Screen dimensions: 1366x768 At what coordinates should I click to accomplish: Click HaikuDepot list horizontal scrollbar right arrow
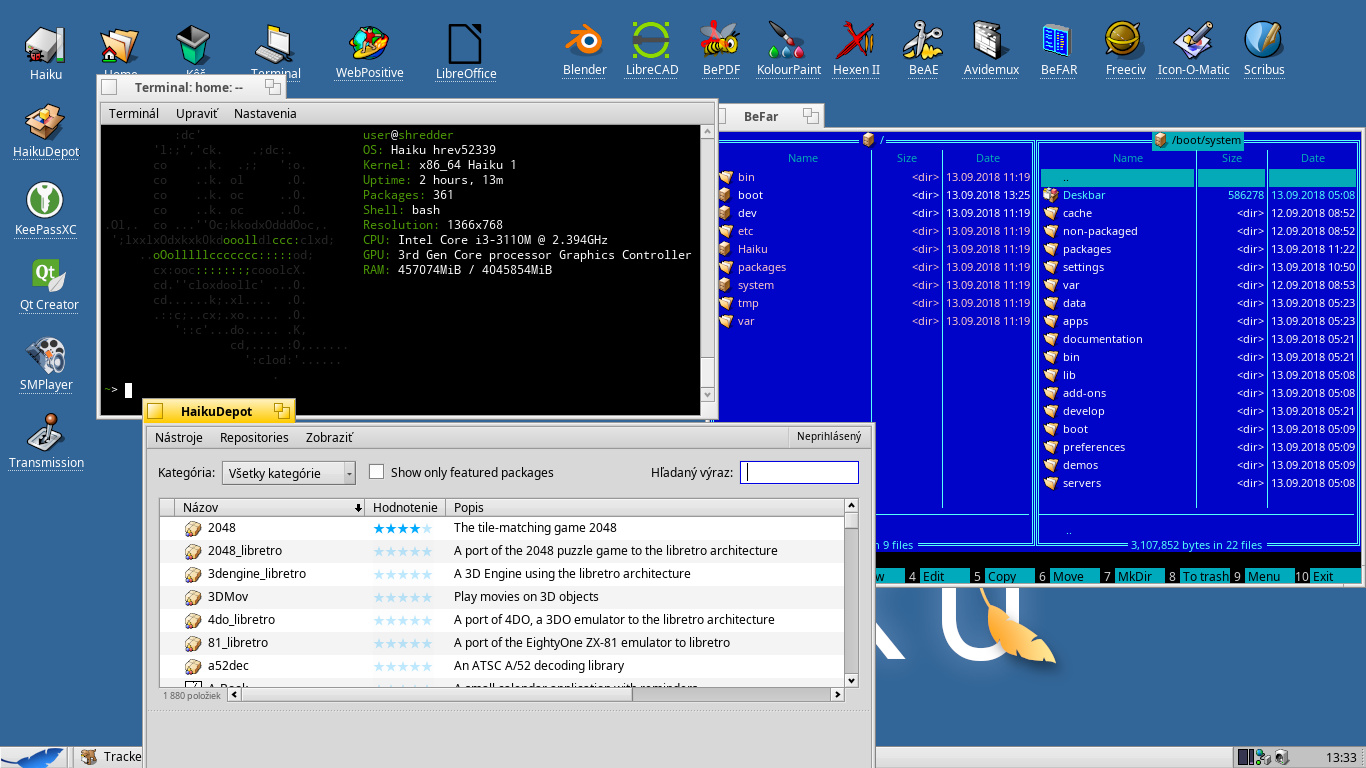pos(838,694)
